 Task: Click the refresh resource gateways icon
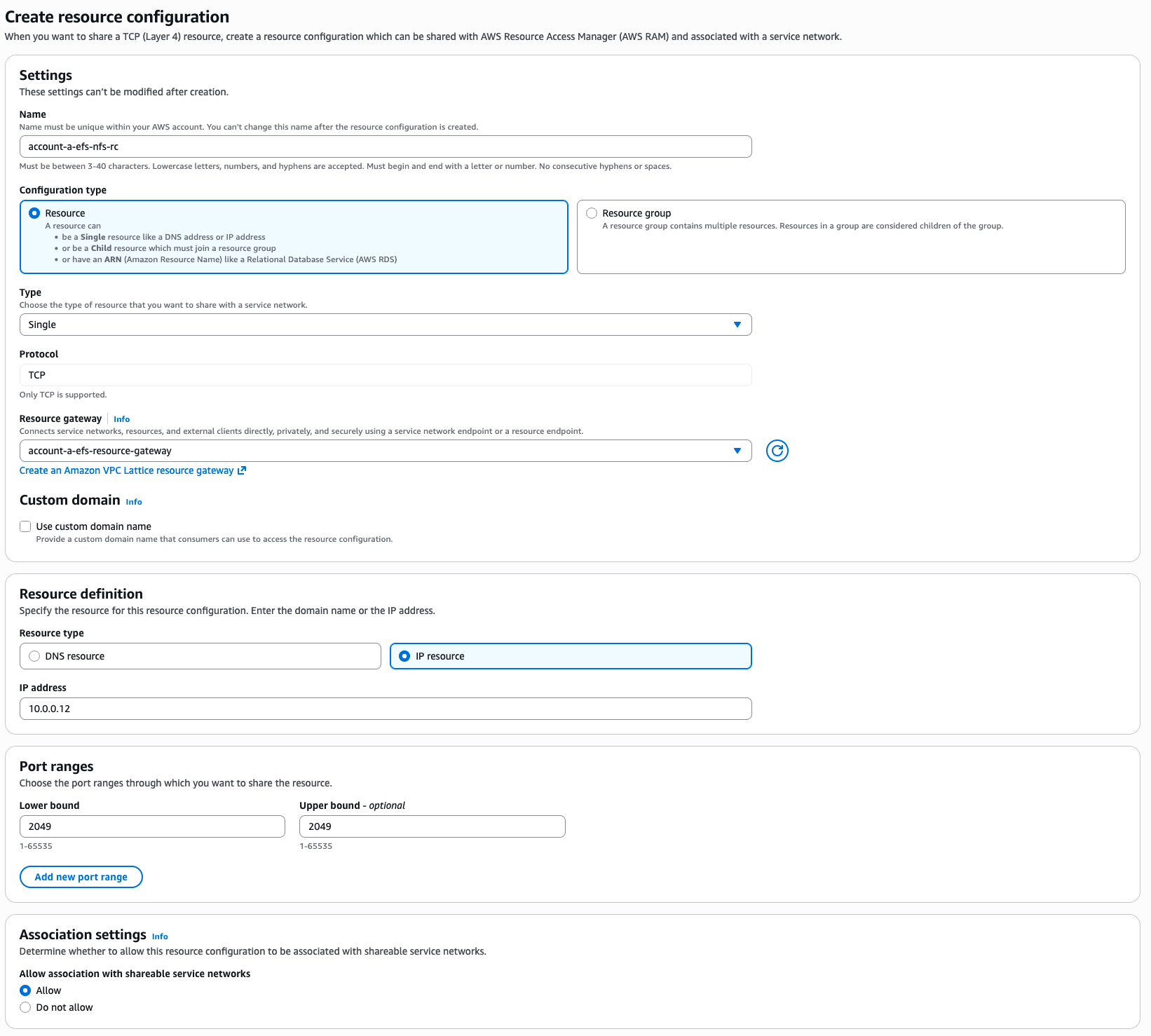pos(777,451)
